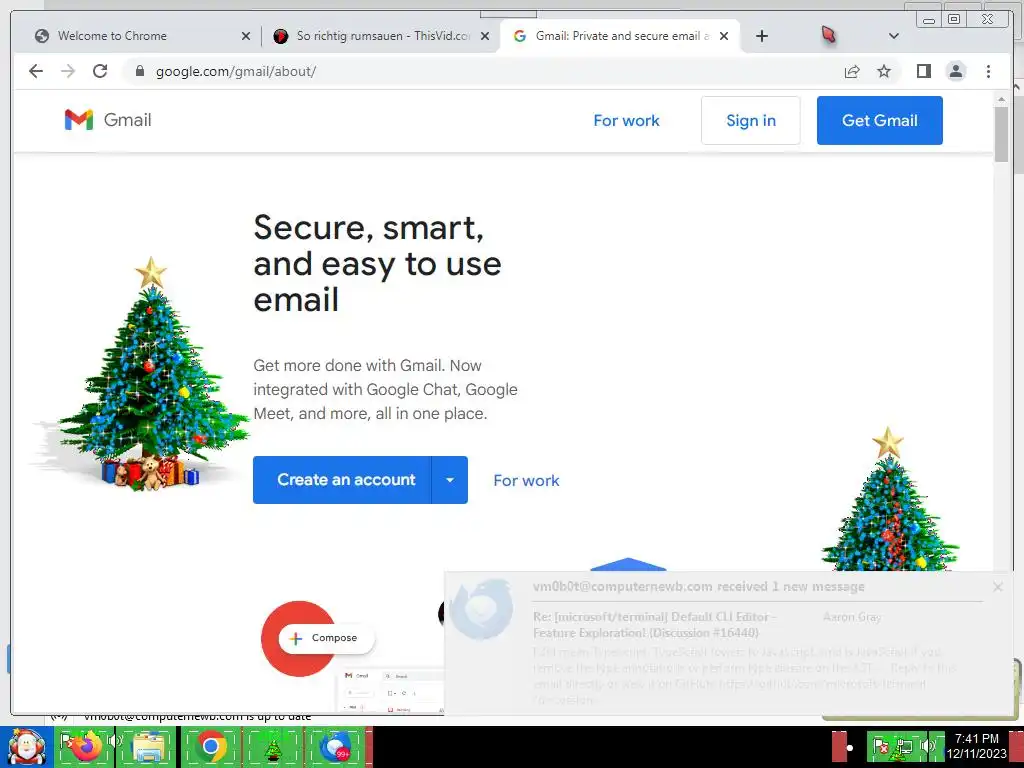Open For work link in header
The height and width of the screenshot is (768, 1024).
626,121
